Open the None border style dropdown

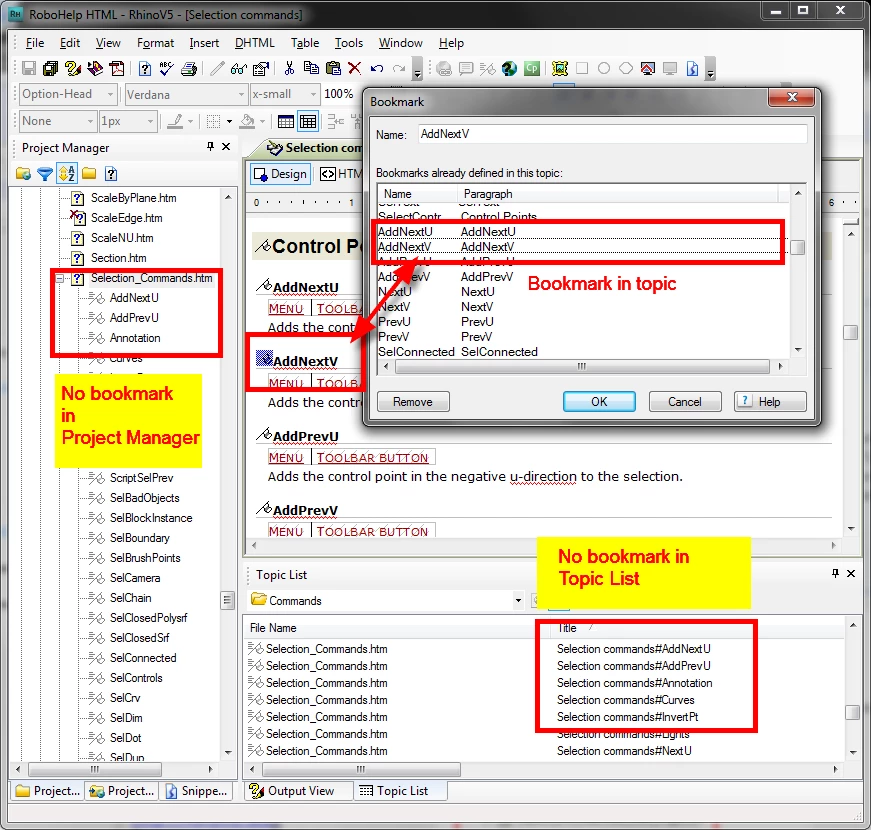[x=90, y=121]
